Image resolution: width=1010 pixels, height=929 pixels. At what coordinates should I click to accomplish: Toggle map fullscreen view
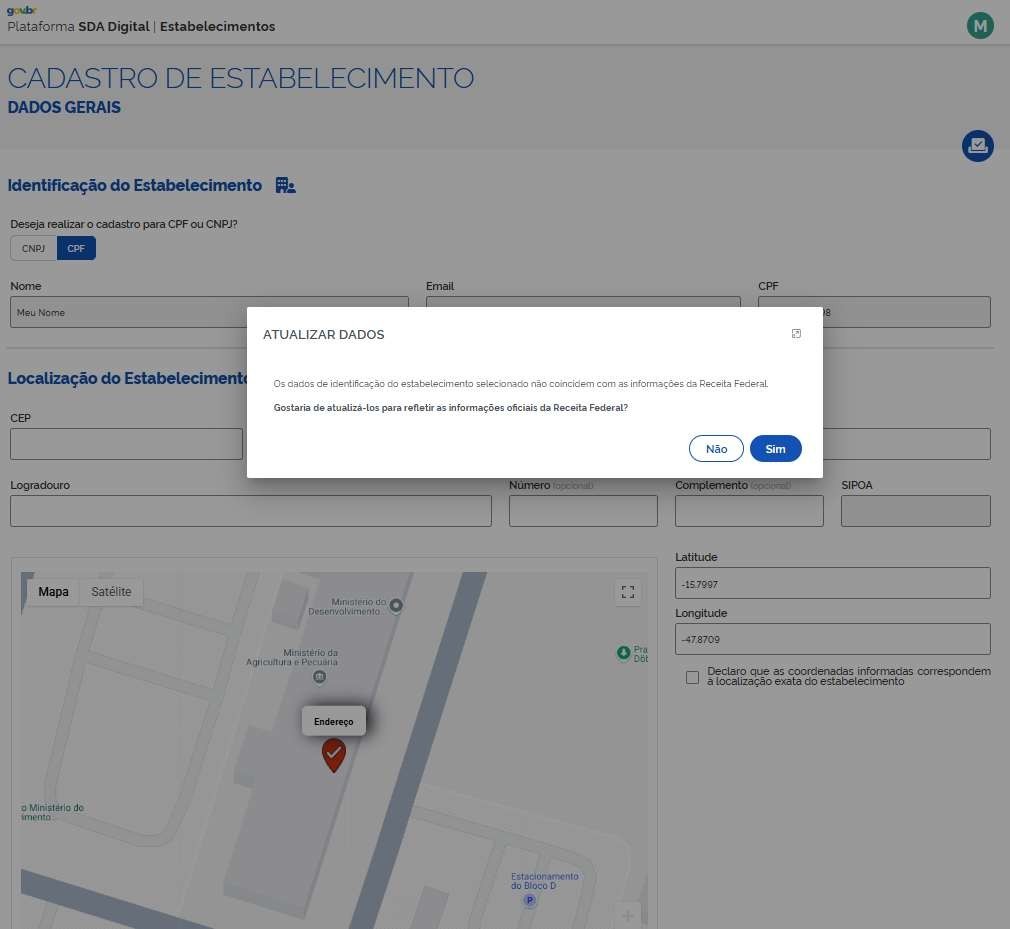coord(628,592)
